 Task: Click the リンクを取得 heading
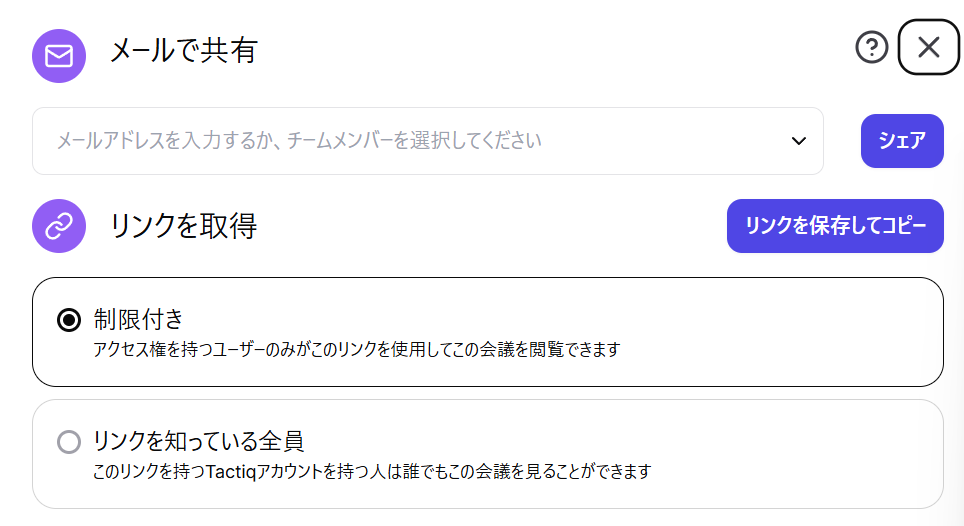pyautogui.click(x=183, y=226)
